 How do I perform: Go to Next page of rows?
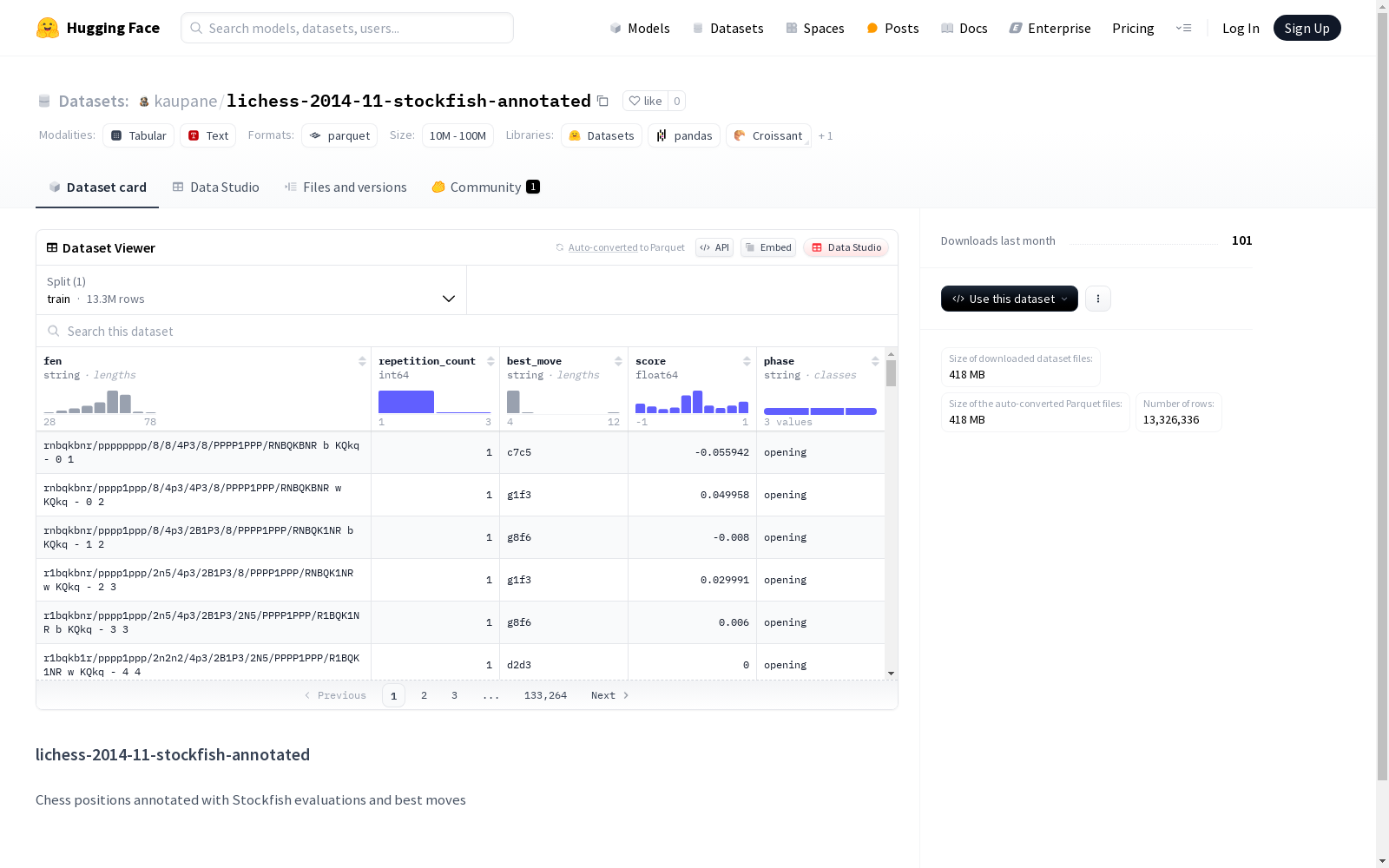tap(610, 695)
